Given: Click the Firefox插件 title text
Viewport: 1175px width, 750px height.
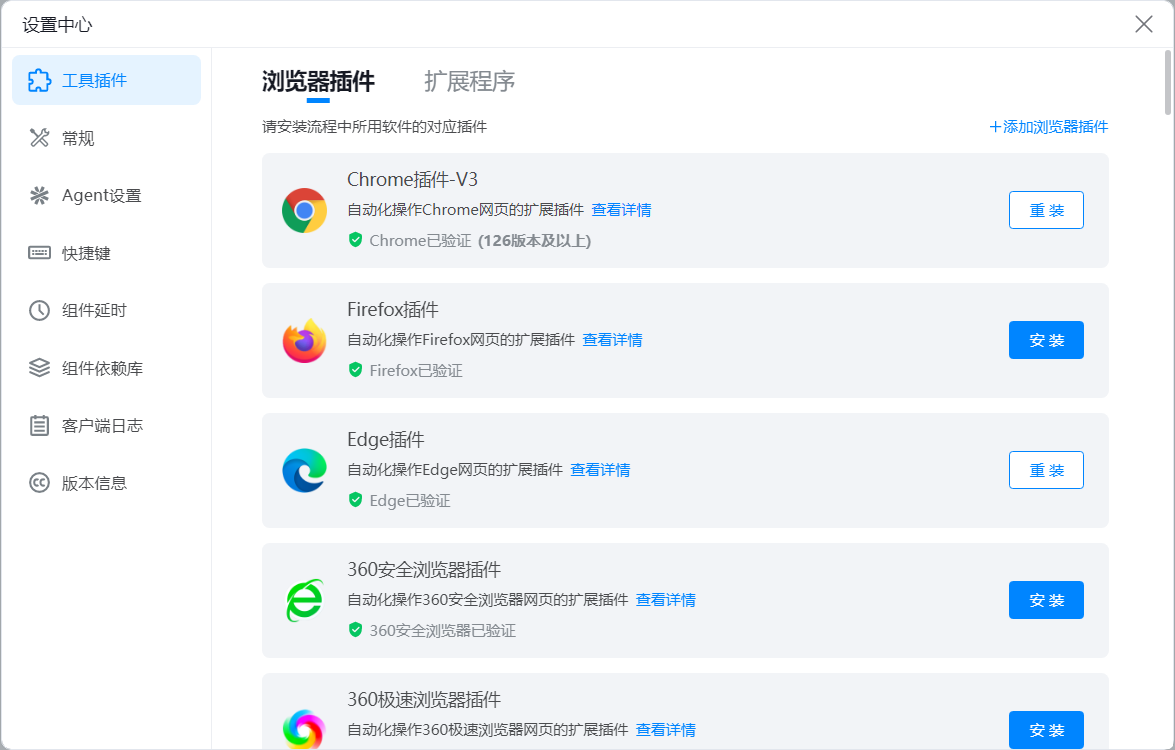Looking at the screenshot, I should pos(393,309).
